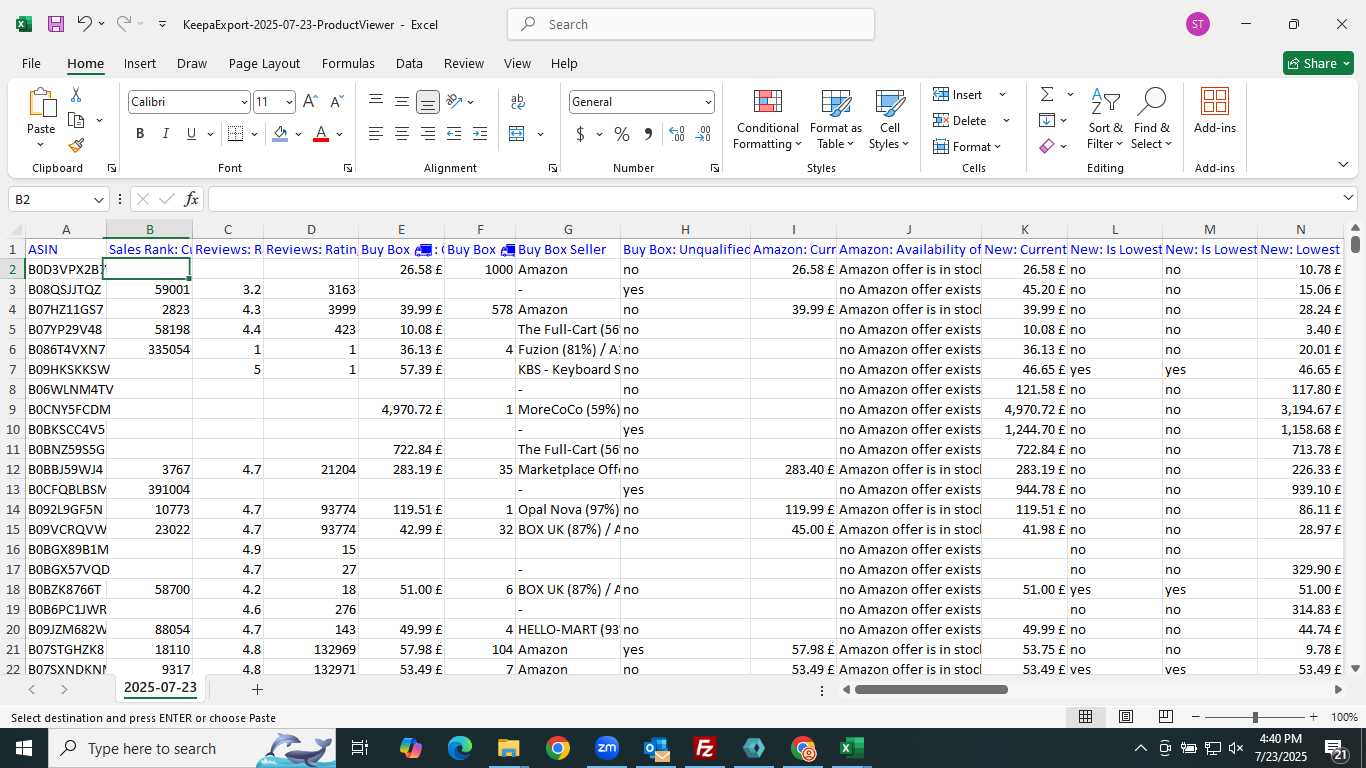Screen dimensions: 1366x768
Task: Toggle Align Left for cell text
Action: (376, 134)
